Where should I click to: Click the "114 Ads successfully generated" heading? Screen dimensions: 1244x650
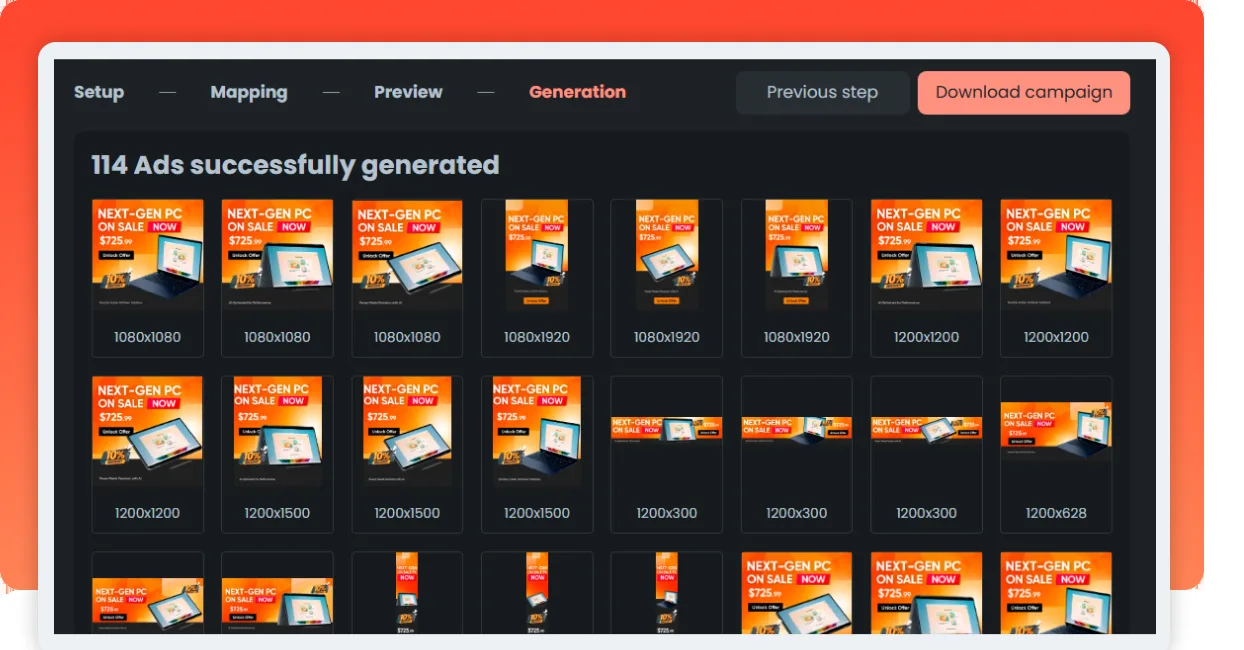[295, 165]
